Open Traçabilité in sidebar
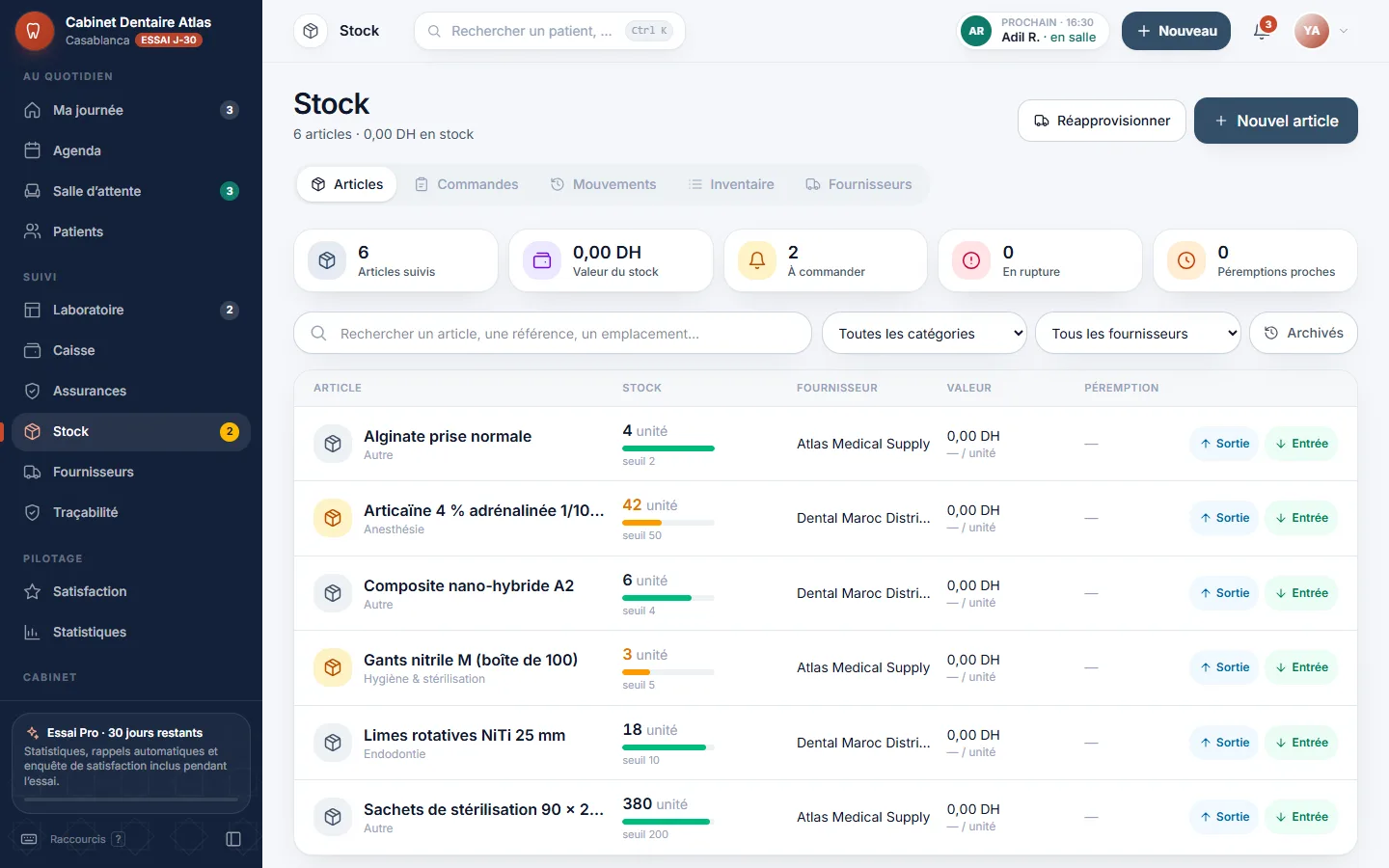 [131, 512]
